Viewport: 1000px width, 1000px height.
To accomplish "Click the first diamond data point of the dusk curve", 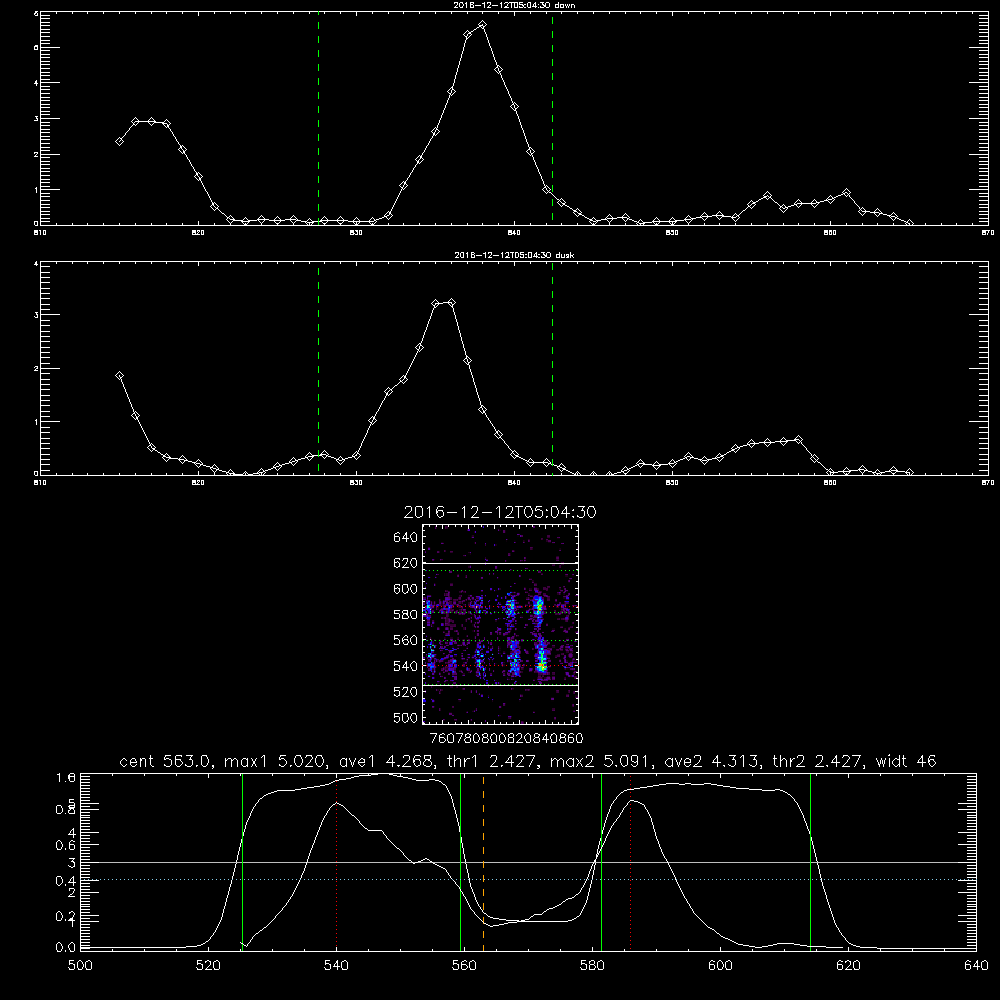I will [x=119, y=376].
